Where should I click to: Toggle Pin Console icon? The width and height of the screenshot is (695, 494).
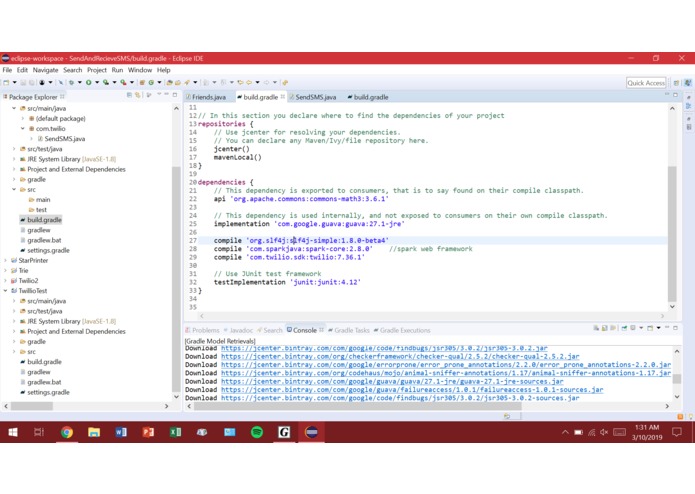coord(624,328)
